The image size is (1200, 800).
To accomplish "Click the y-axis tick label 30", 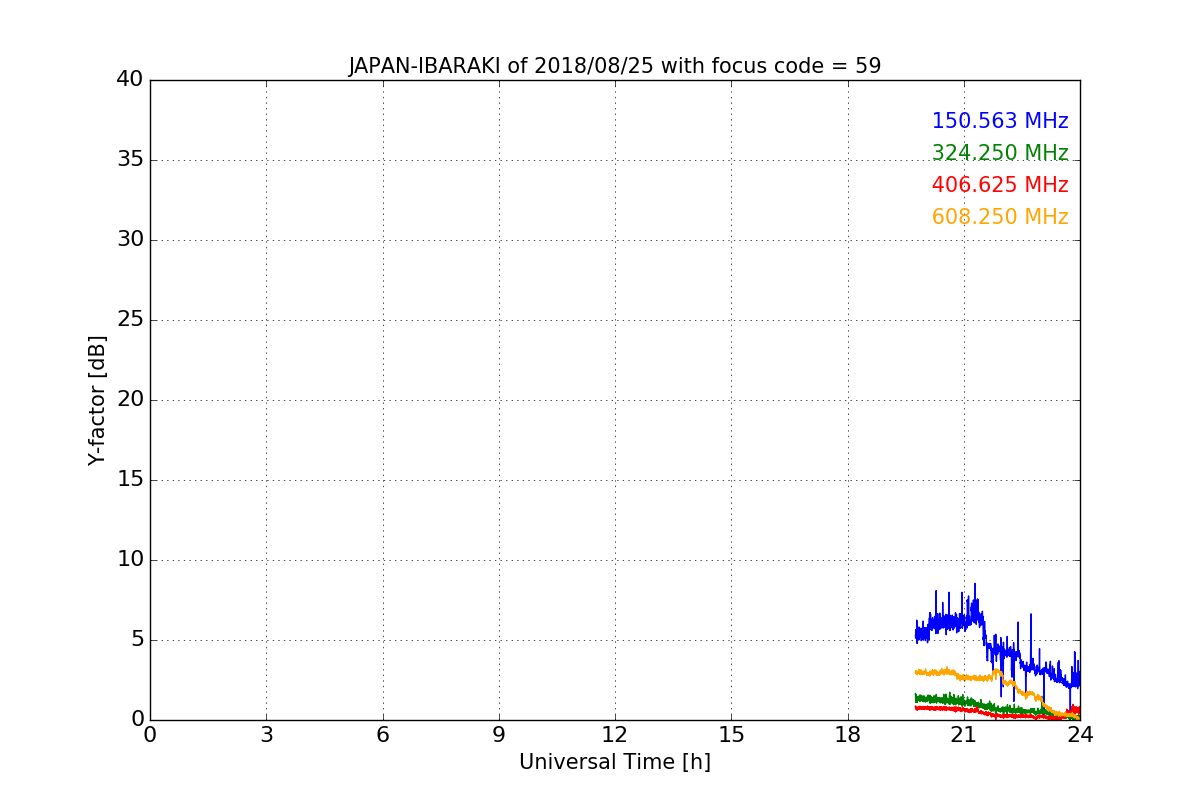I will (130, 240).
